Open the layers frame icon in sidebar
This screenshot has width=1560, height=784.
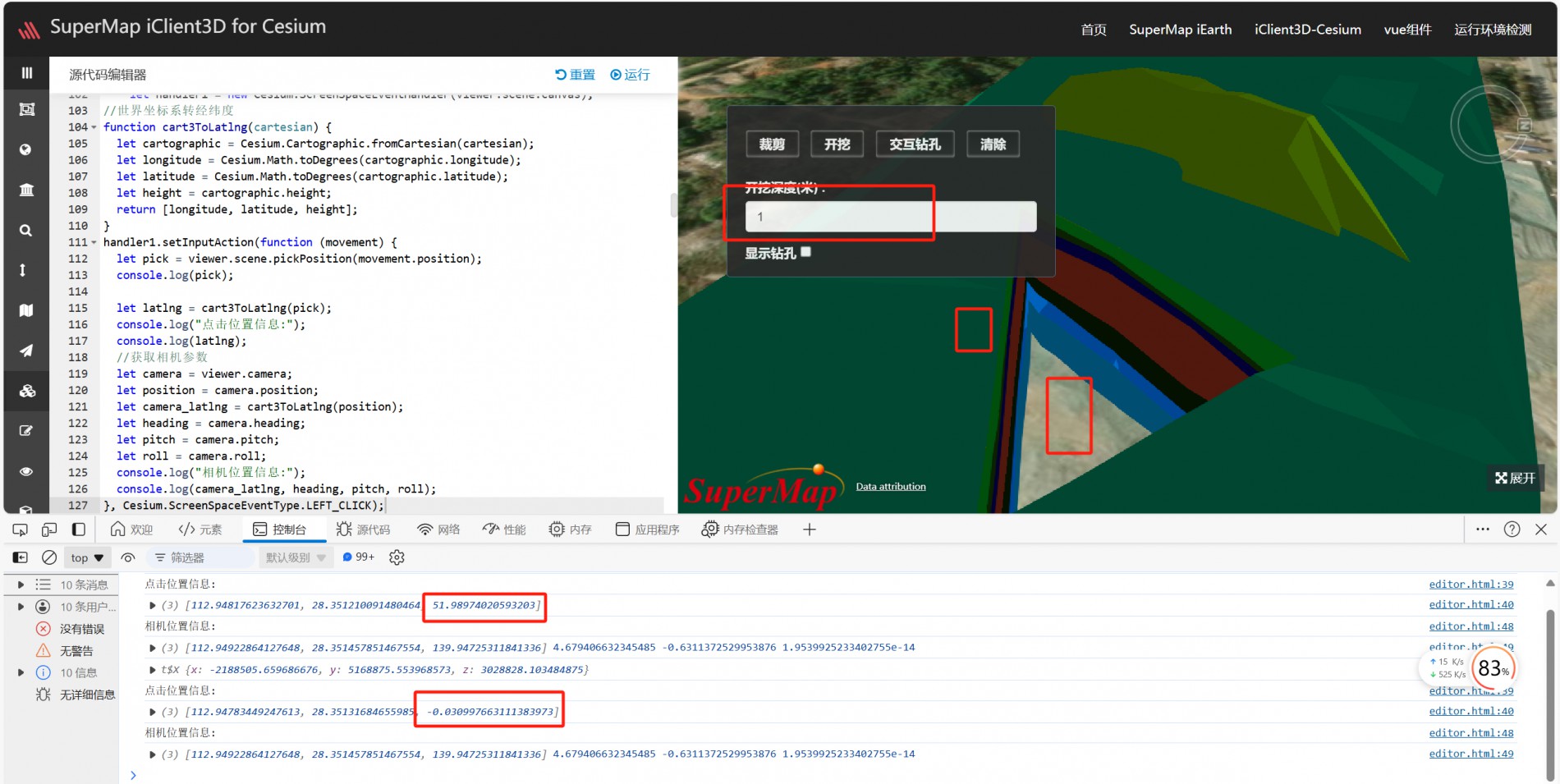pos(26,109)
